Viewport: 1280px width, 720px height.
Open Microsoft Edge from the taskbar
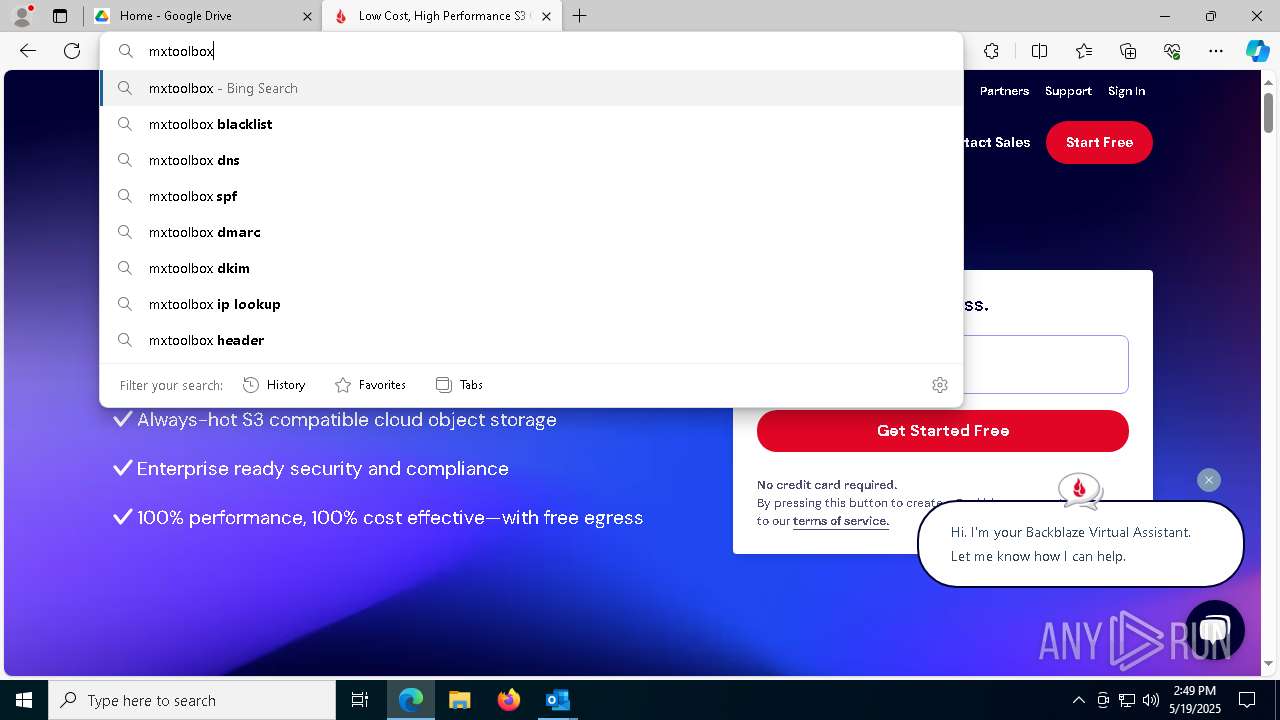pos(411,700)
